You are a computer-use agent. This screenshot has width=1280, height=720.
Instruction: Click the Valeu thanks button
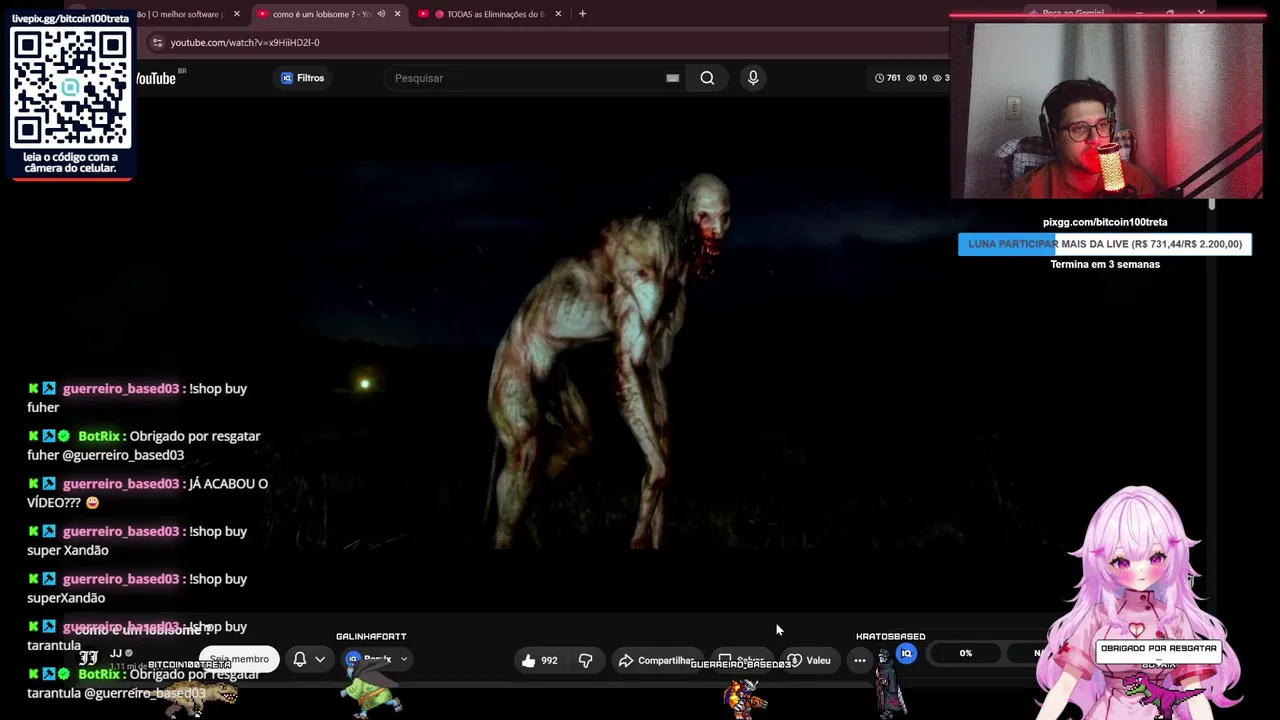click(809, 660)
